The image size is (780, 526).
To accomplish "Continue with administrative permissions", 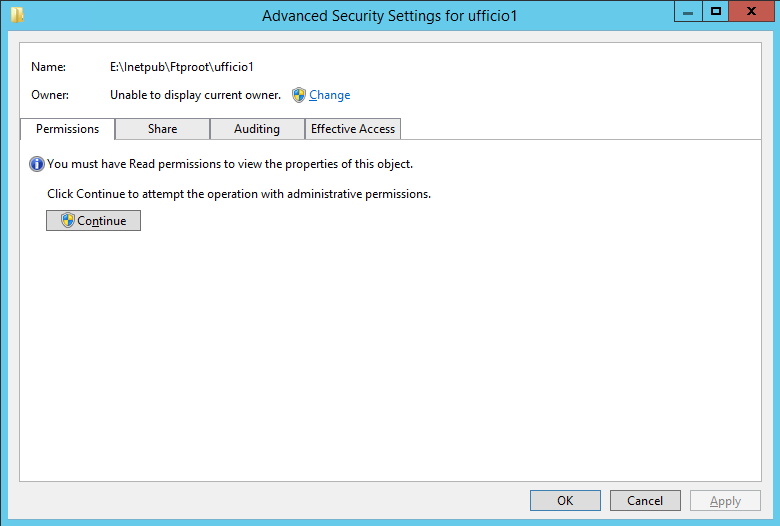I will pos(94,220).
